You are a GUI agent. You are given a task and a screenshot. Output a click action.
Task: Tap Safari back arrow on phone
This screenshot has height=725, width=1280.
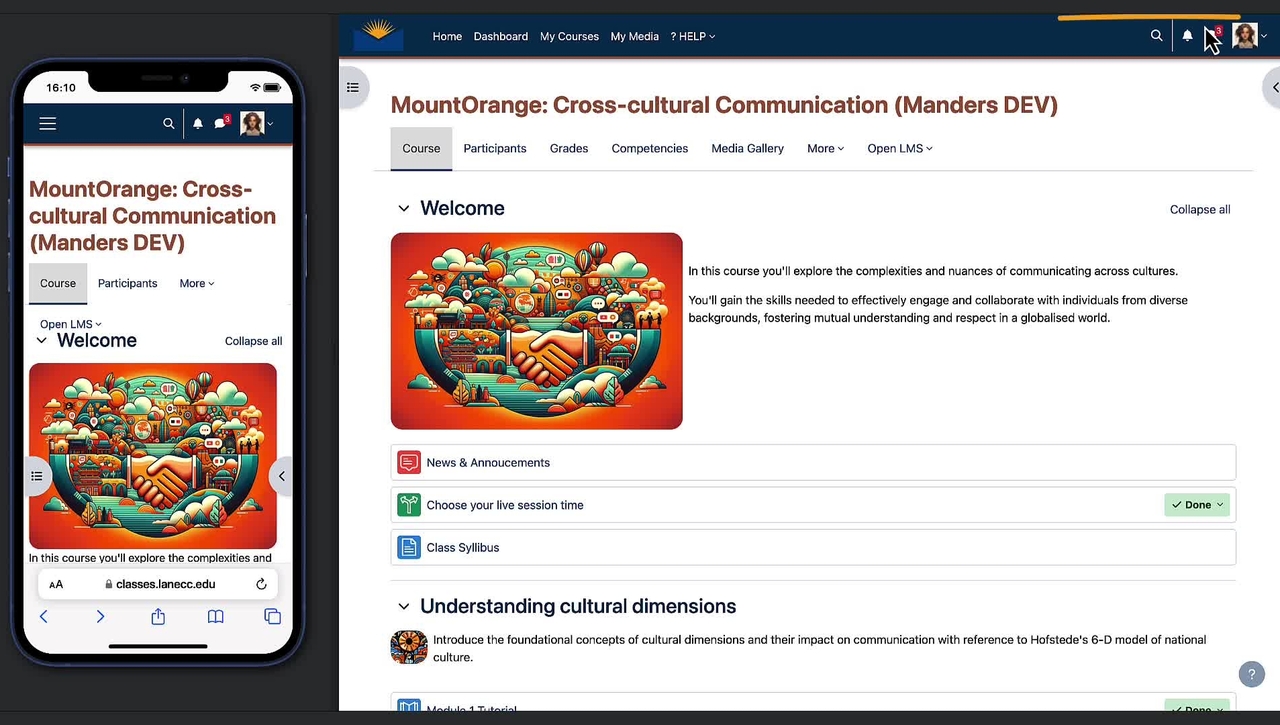[43, 616]
